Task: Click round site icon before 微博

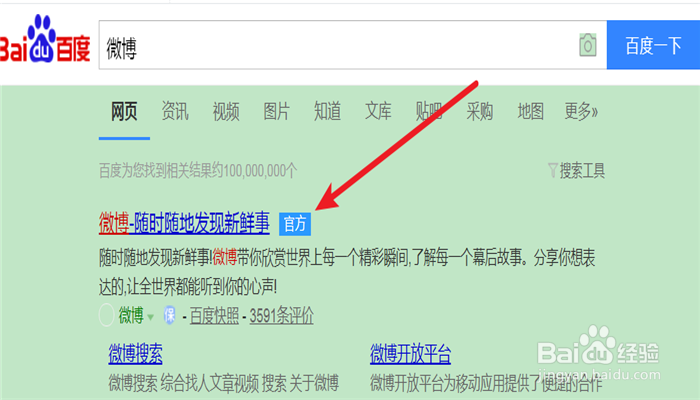Action: click(x=106, y=315)
